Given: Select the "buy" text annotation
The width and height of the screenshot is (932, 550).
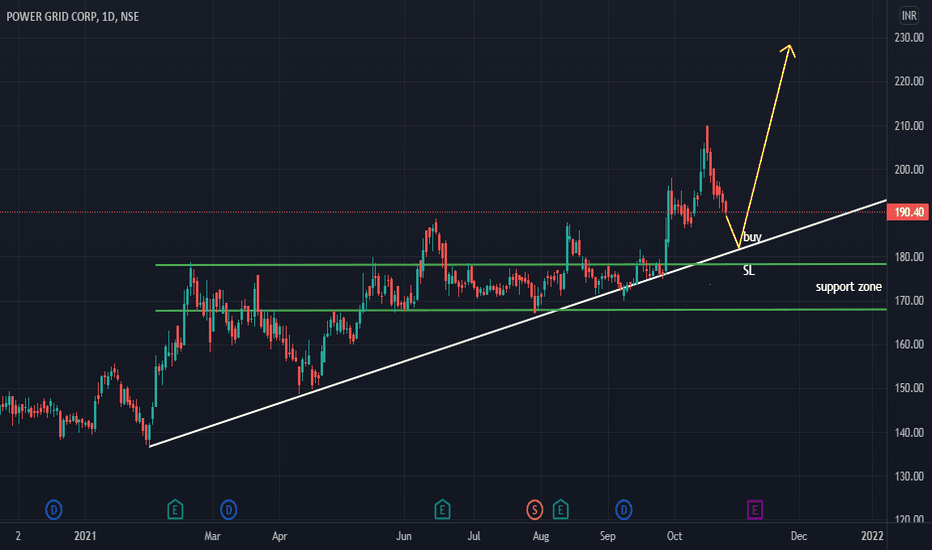Looking at the screenshot, I should (x=752, y=237).
